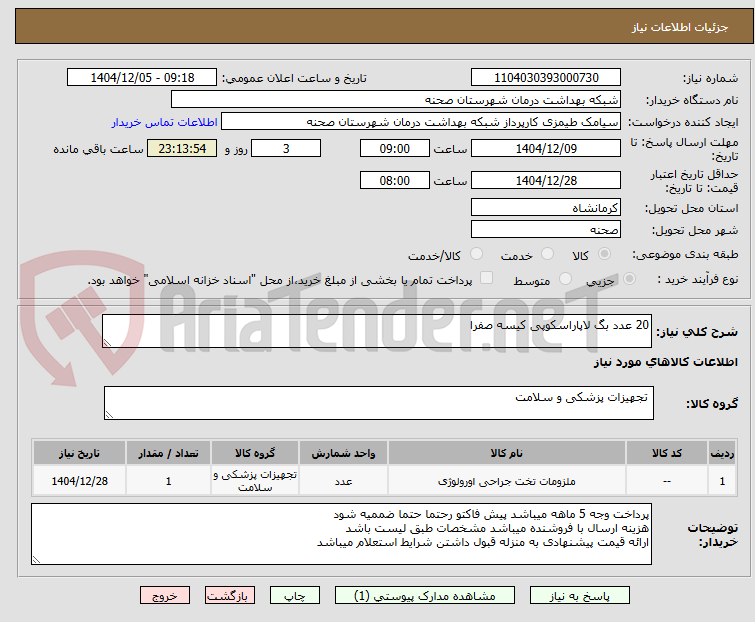
Task: Click the resize handle of description textarea
Action: 107,343
